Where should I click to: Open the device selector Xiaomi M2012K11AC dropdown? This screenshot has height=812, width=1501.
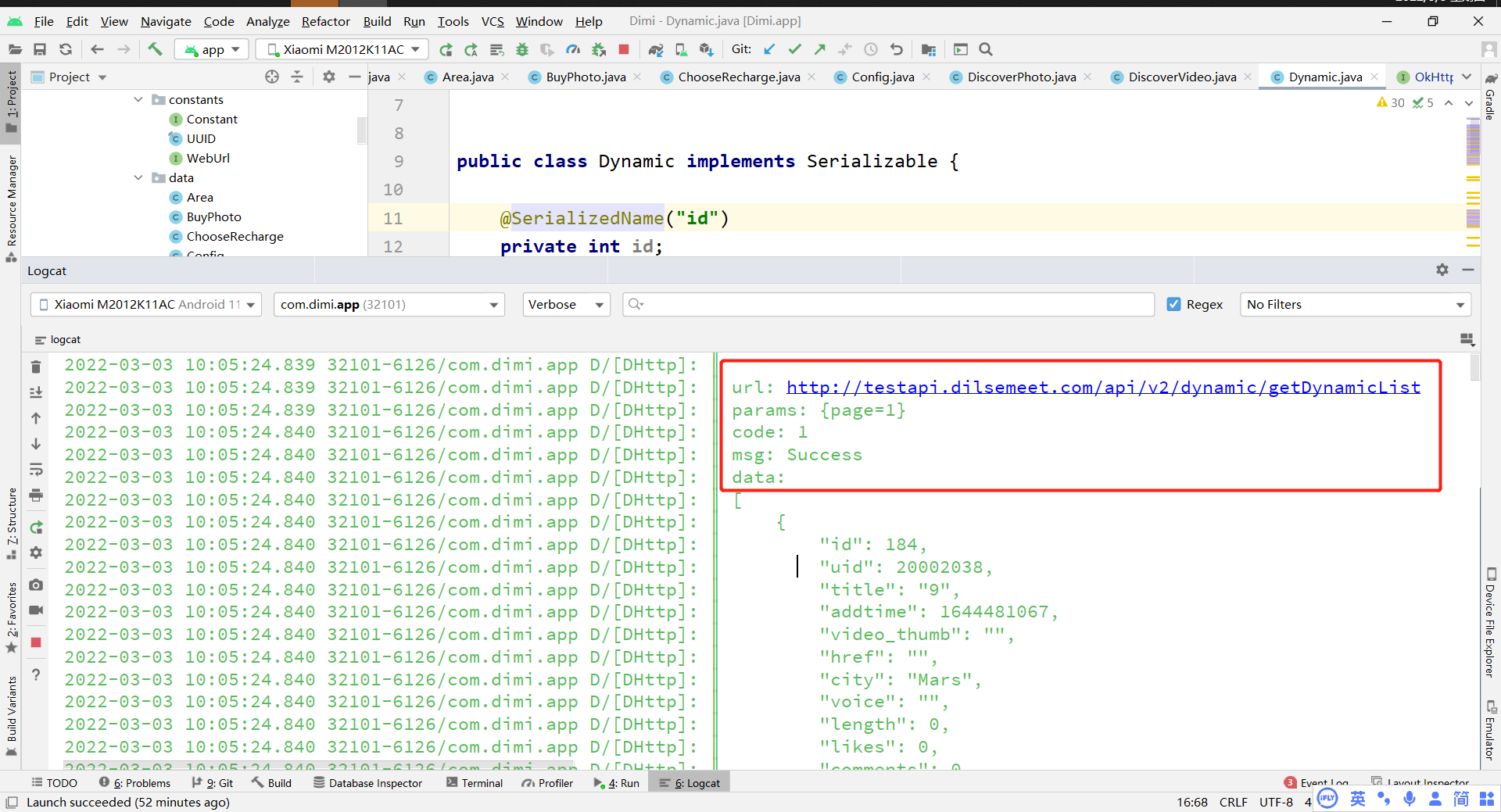pyautogui.click(x=343, y=49)
